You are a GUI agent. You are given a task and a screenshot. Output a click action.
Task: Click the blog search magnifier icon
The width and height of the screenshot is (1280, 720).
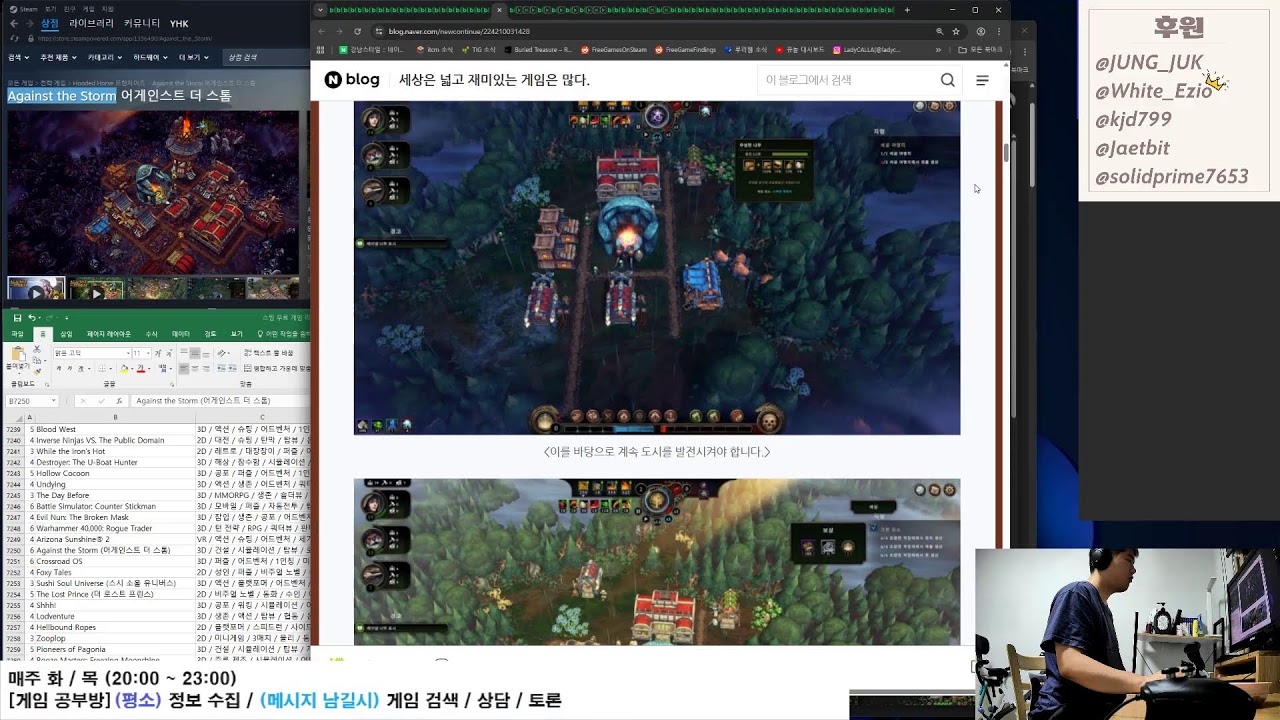947,80
